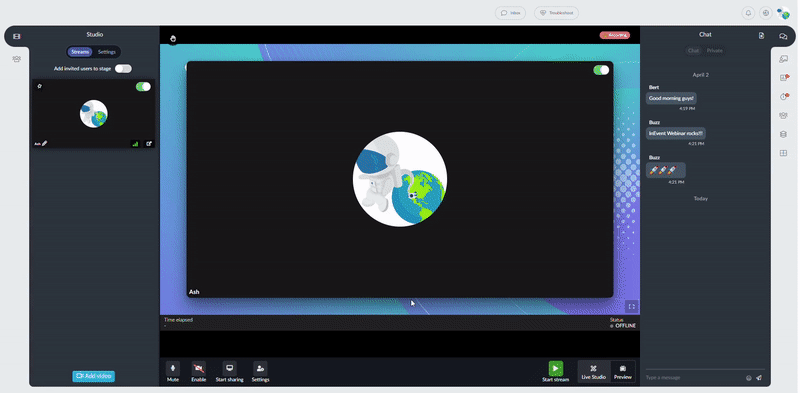800x393 pixels.
Task: Select the Preview mode
Action: (622, 372)
